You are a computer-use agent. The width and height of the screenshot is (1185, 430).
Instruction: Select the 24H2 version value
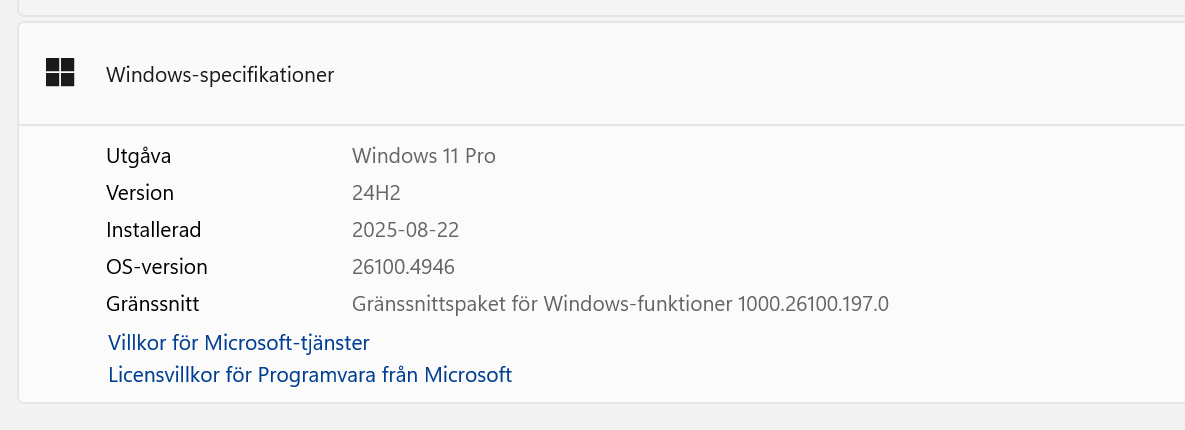376,193
